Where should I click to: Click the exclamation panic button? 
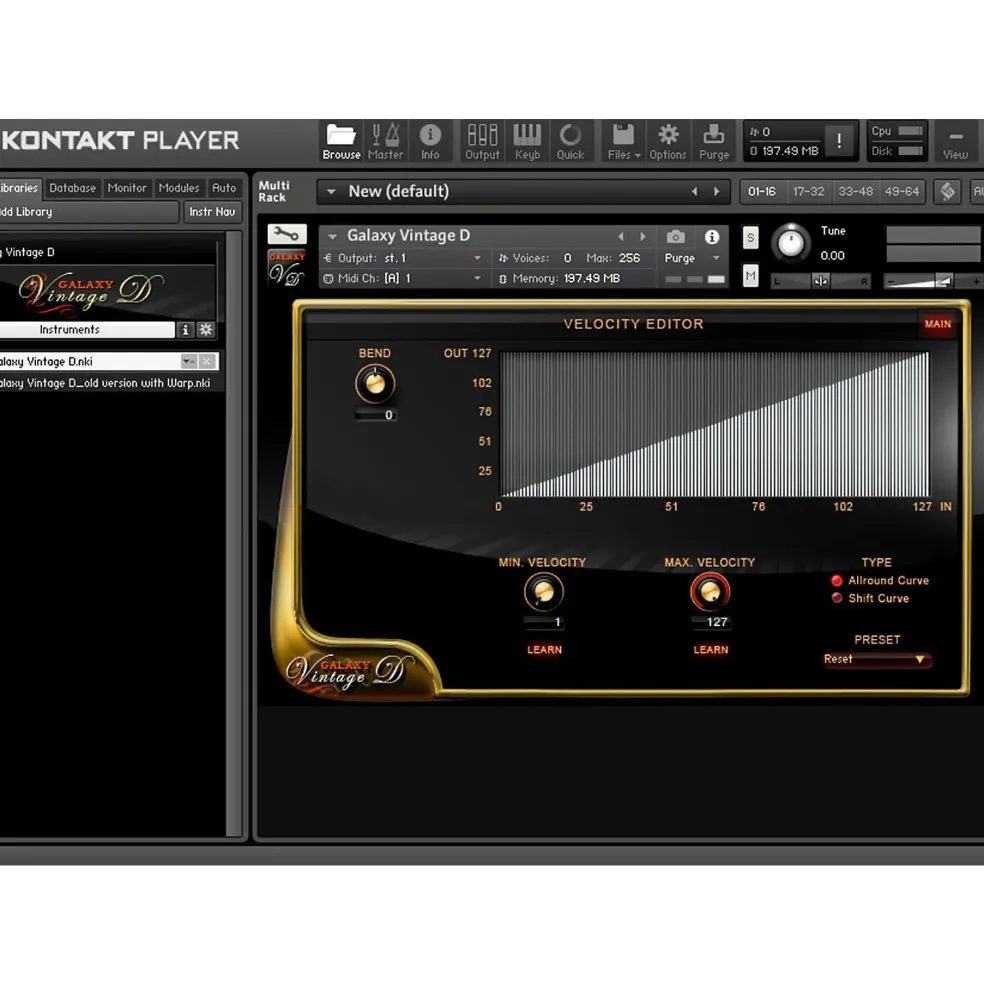(x=839, y=141)
